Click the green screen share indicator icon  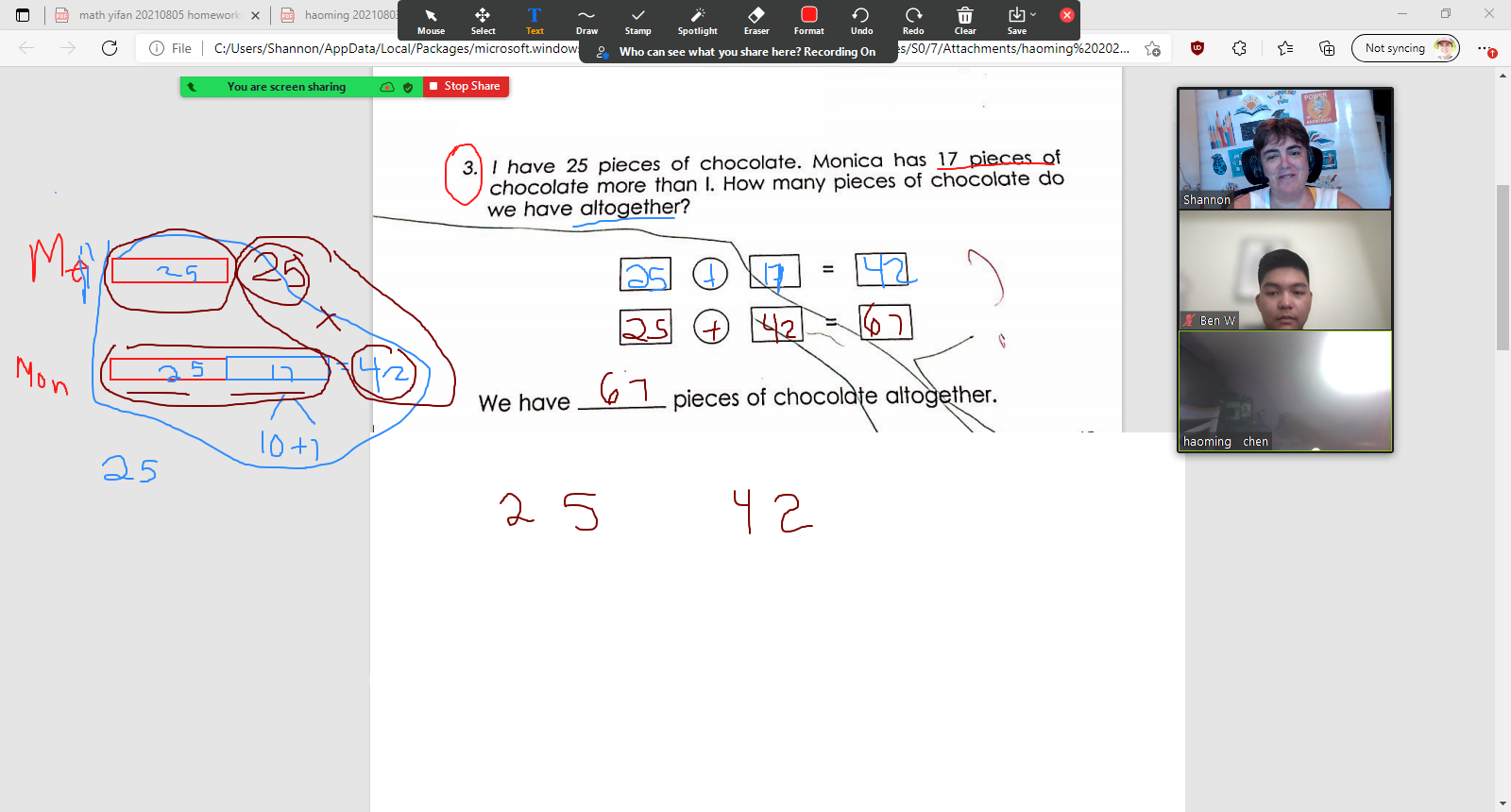tap(192, 87)
